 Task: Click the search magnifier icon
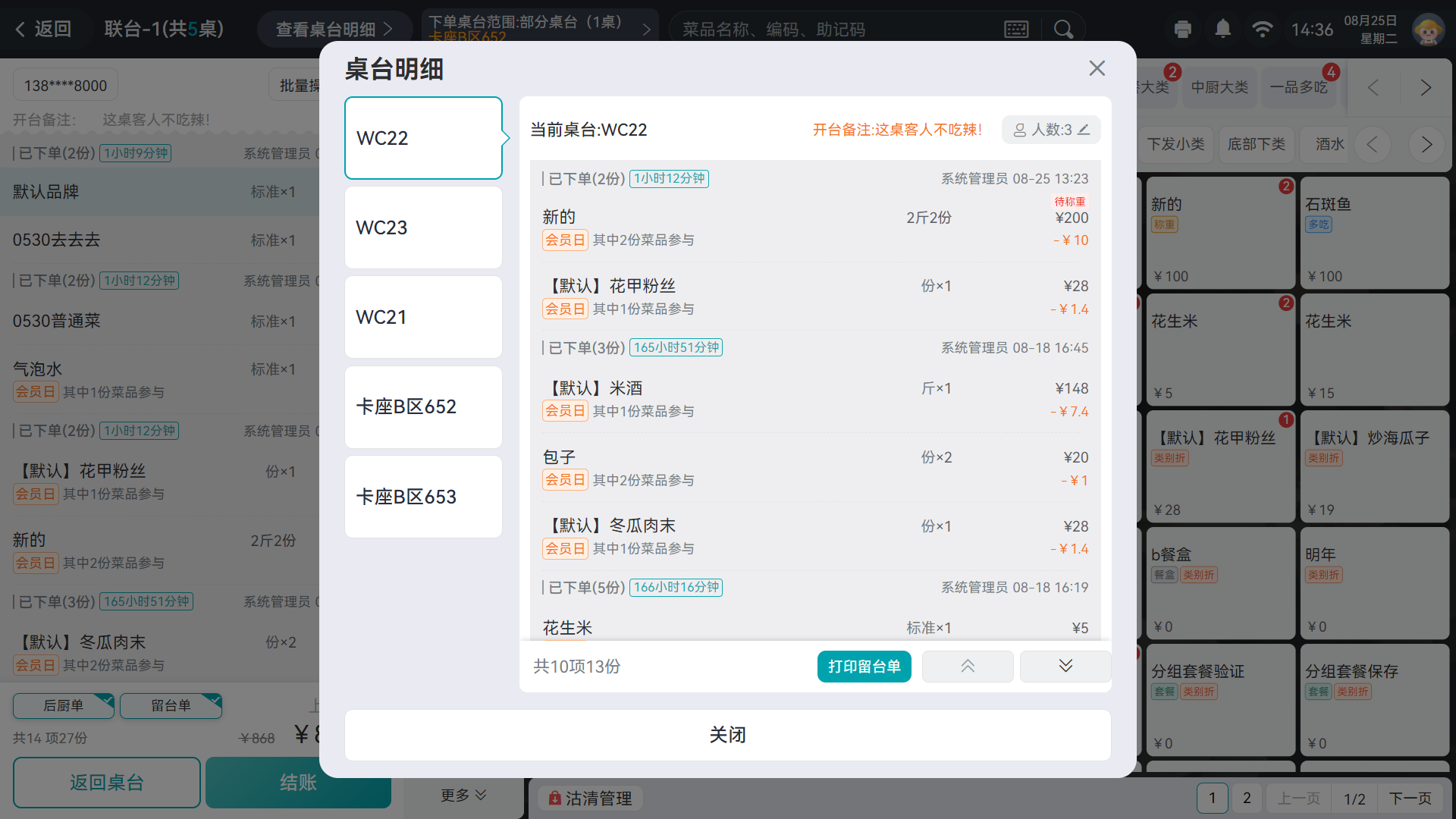pos(1063,30)
